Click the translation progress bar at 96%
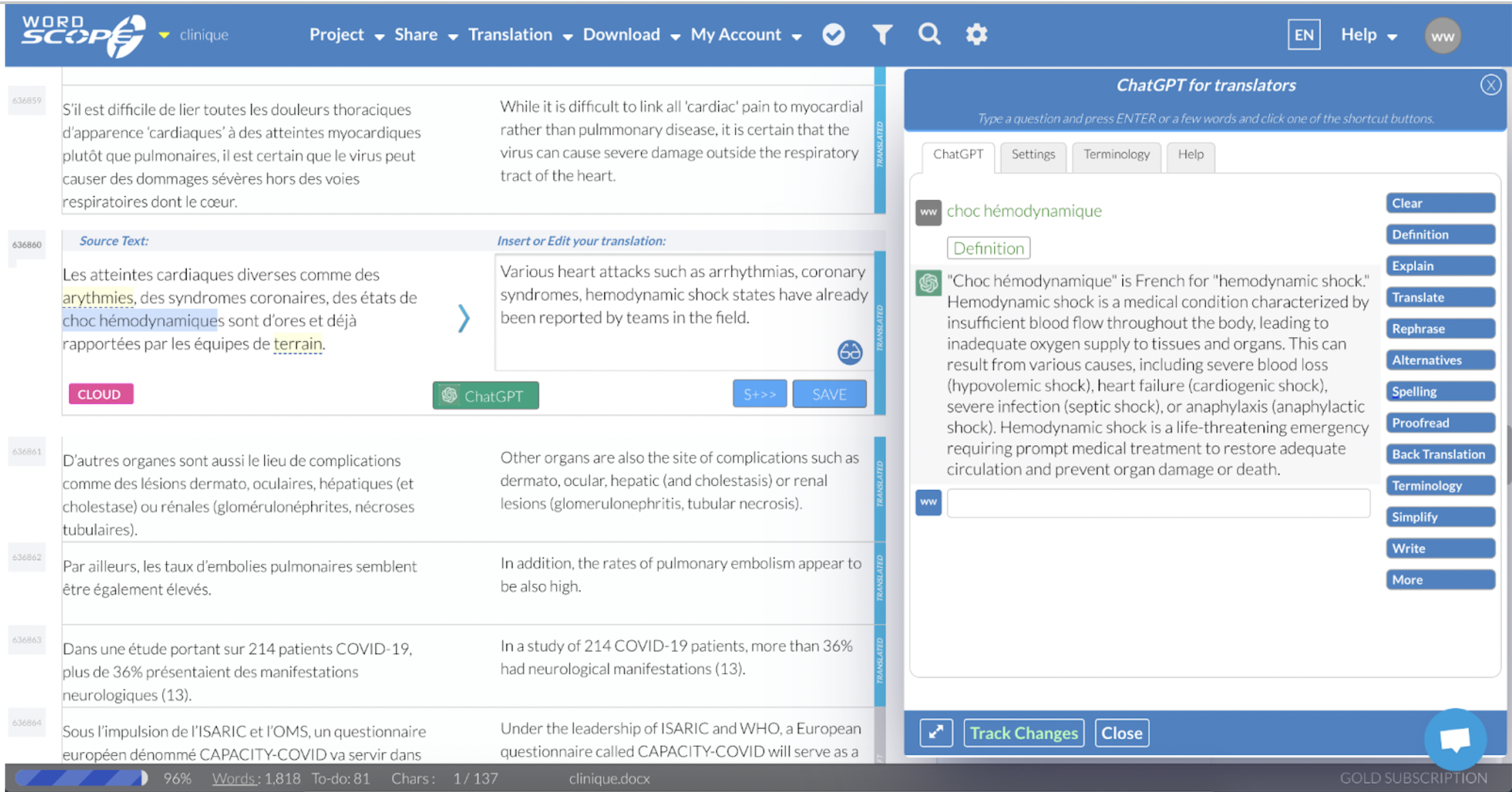 [81, 778]
